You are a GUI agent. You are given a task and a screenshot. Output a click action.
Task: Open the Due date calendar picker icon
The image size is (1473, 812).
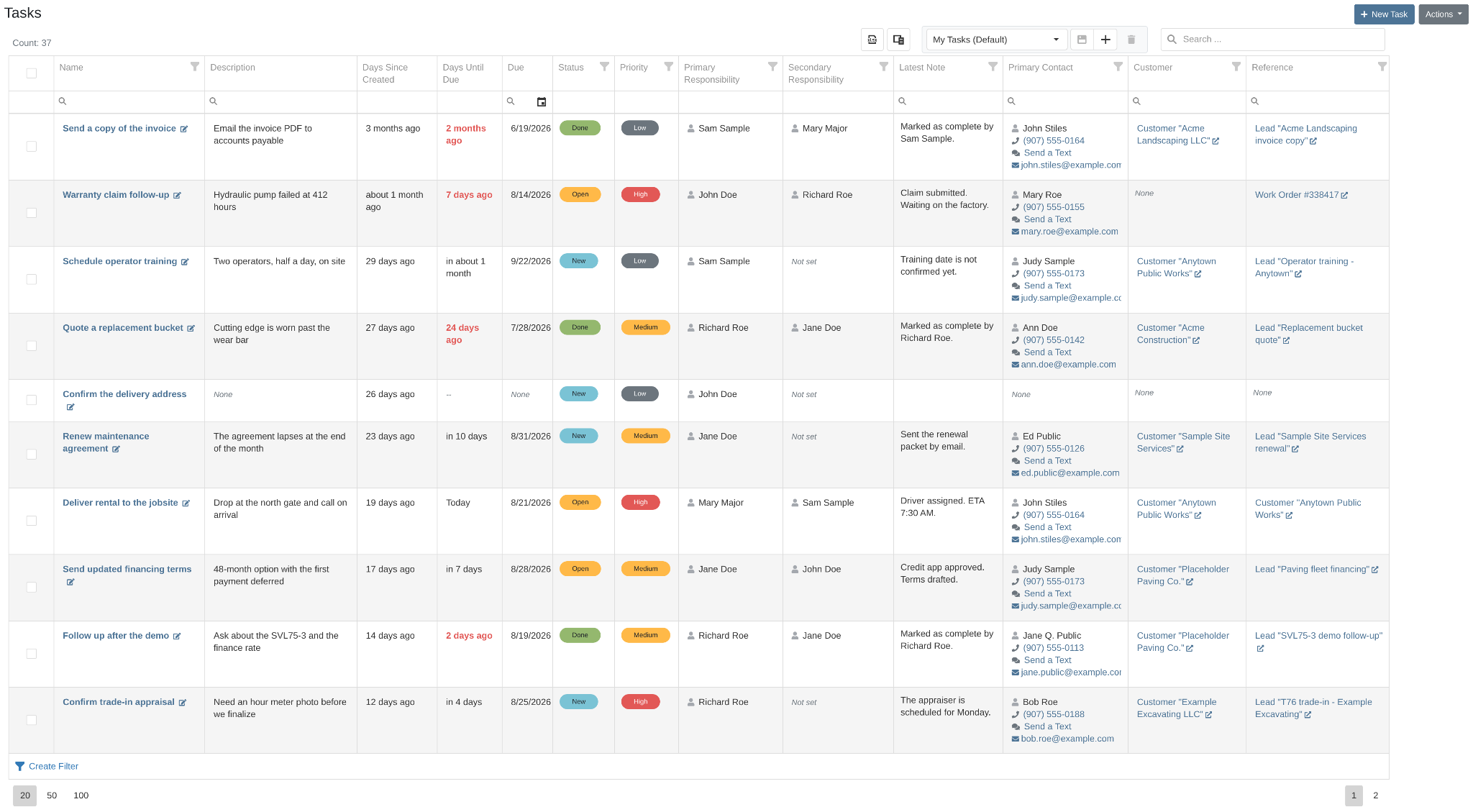click(x=542, y=102)
